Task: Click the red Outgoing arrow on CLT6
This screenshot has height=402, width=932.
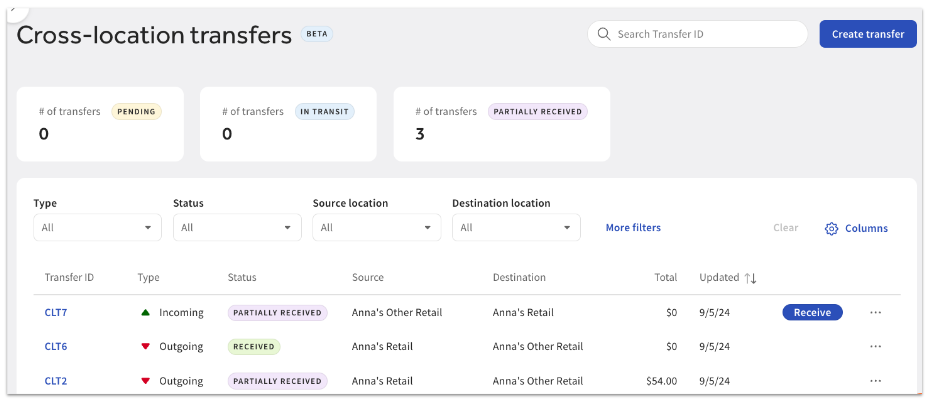Action: point(146,347)
